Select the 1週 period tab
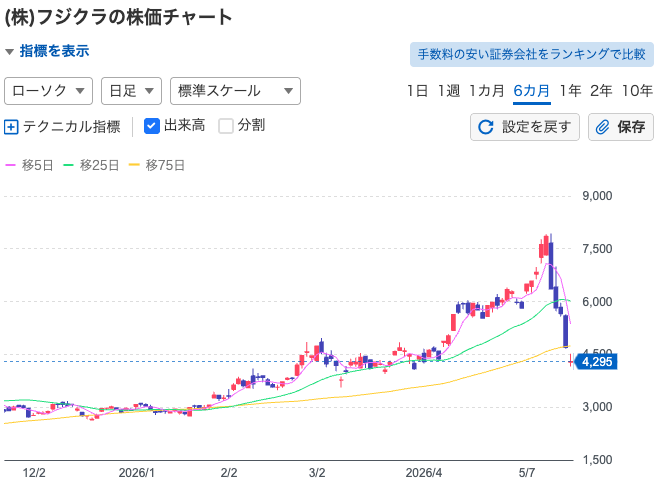665x482 pixels. [449, 91]
